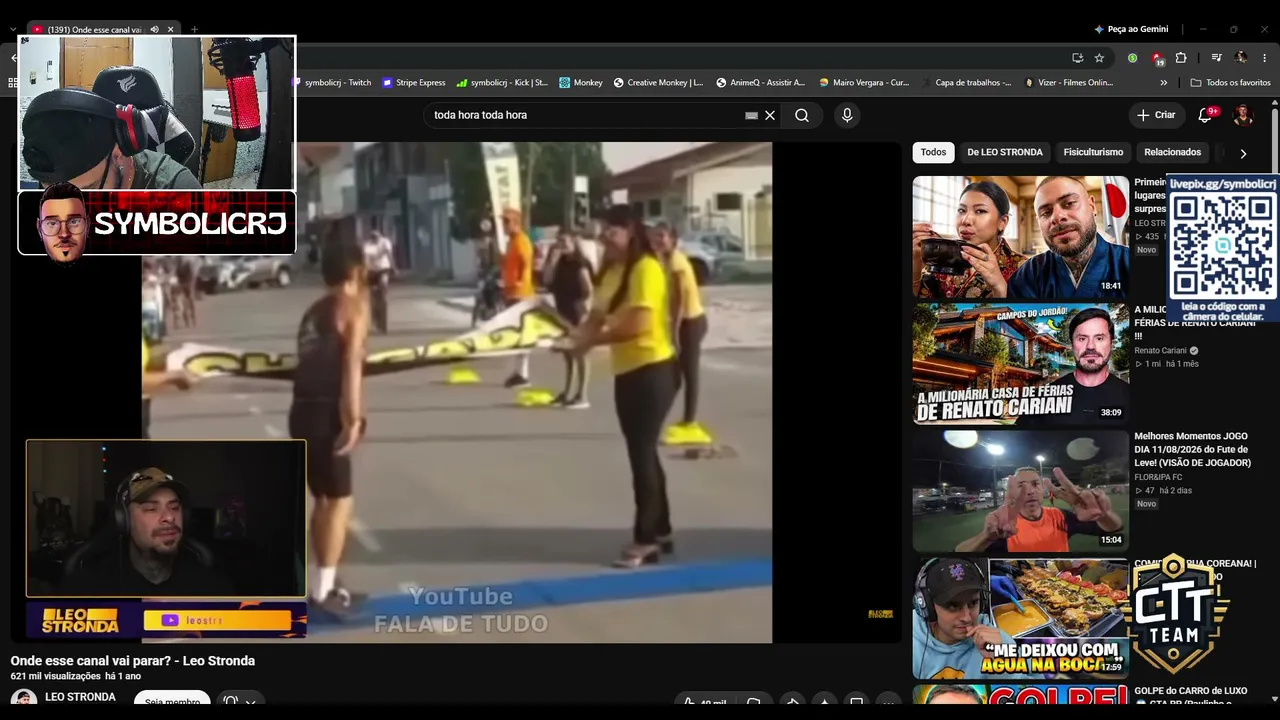
Task: Select the Relacionados filter chip
Action: pos(1172,153)
